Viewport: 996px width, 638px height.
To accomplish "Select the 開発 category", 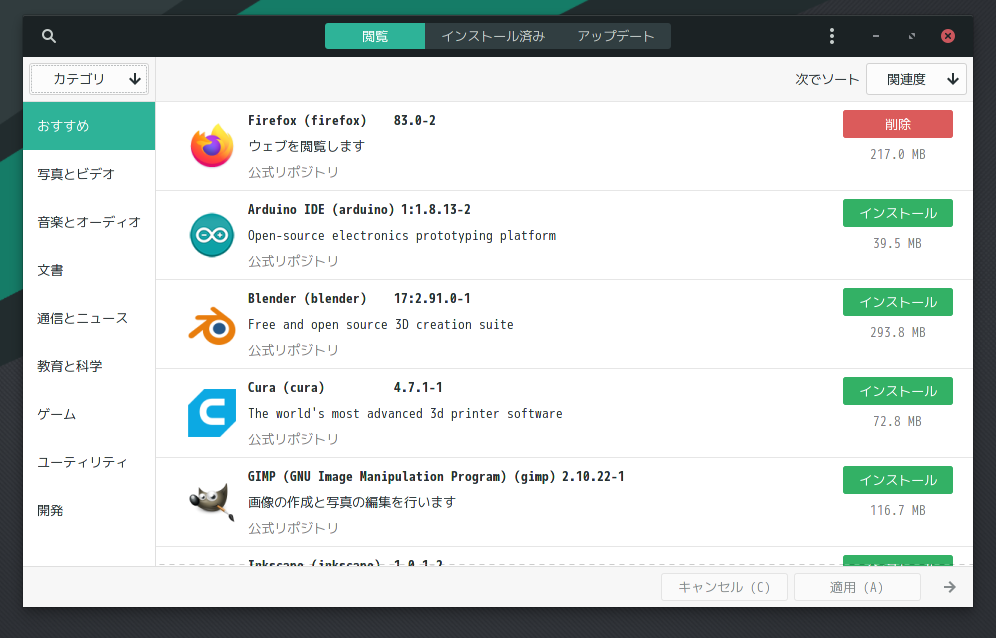I will click(89, 511).
